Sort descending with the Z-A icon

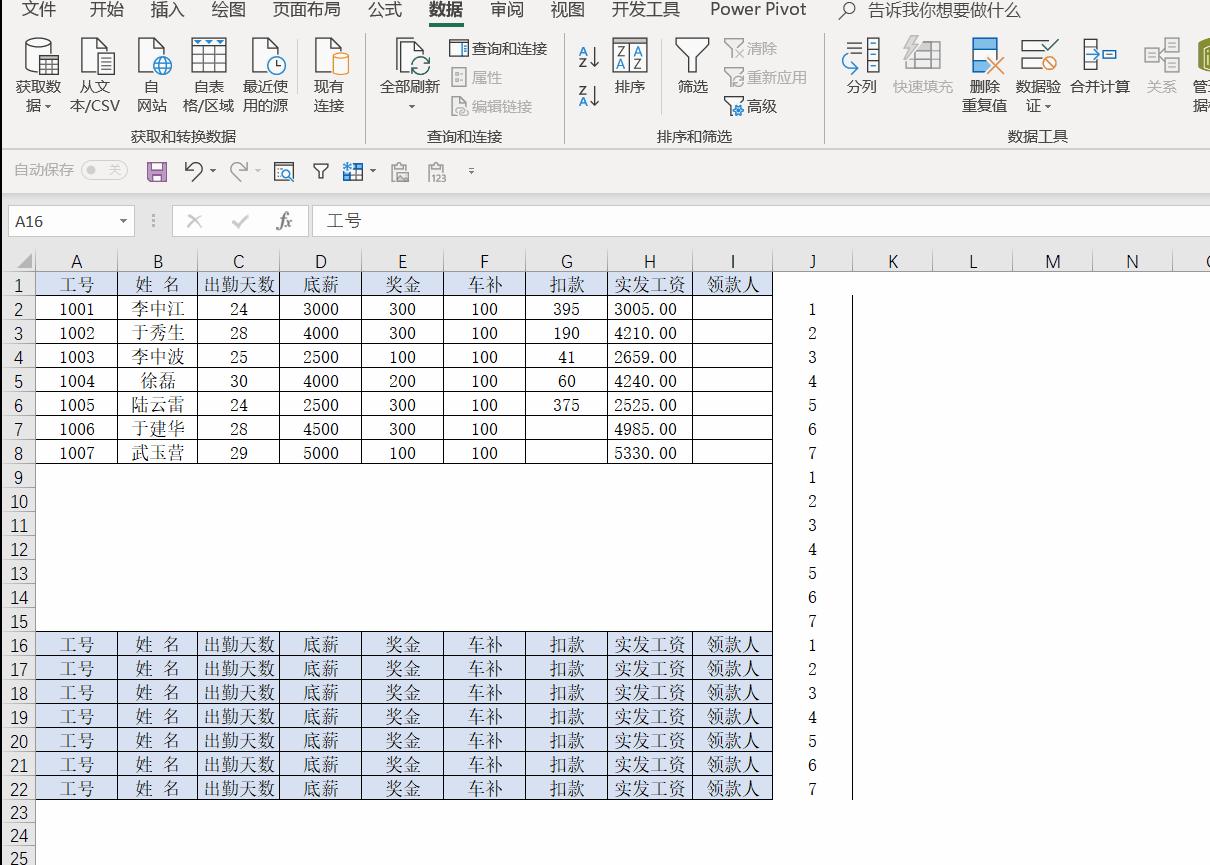(x=589, y=96)
